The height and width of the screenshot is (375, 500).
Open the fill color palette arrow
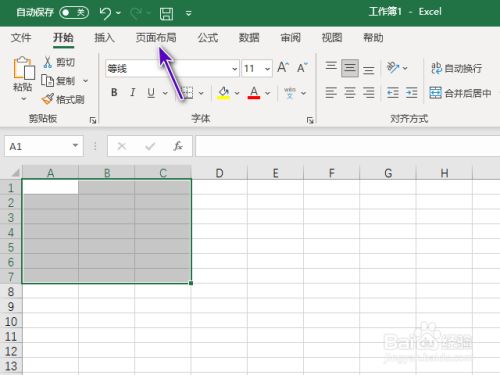tap(237, 93)
